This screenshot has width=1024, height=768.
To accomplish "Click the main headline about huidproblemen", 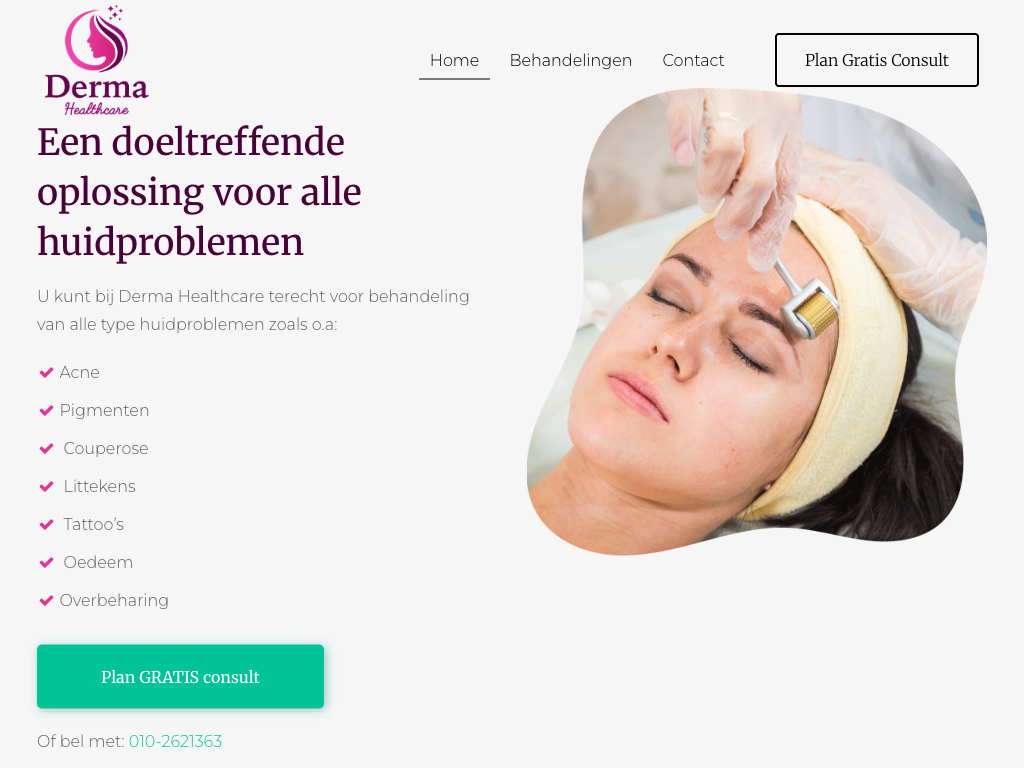I will pos(199,192).
